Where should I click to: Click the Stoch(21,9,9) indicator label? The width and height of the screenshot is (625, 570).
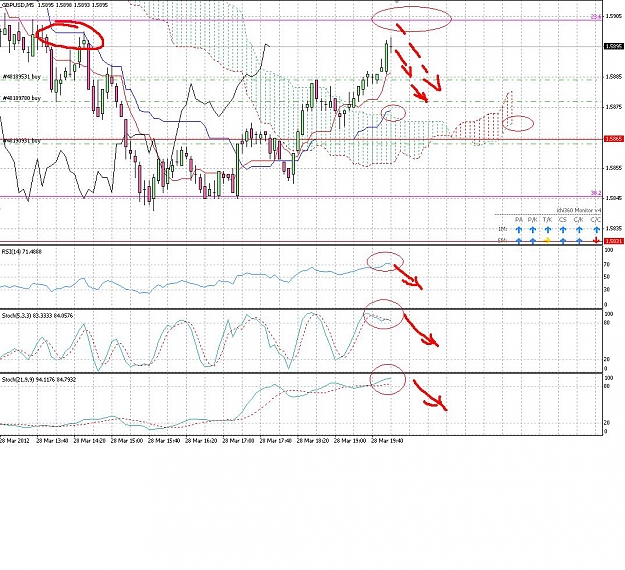tap(39, 379)
